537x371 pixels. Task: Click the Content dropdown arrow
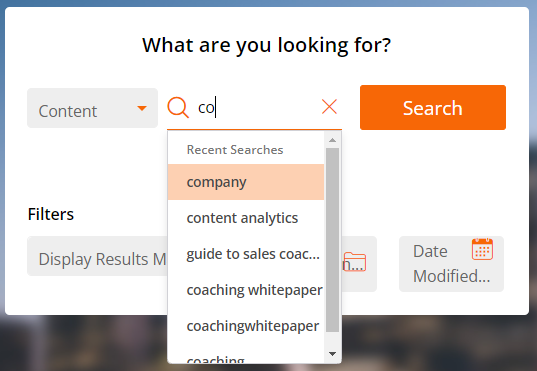pyautogui.click(x=142, y=109)
